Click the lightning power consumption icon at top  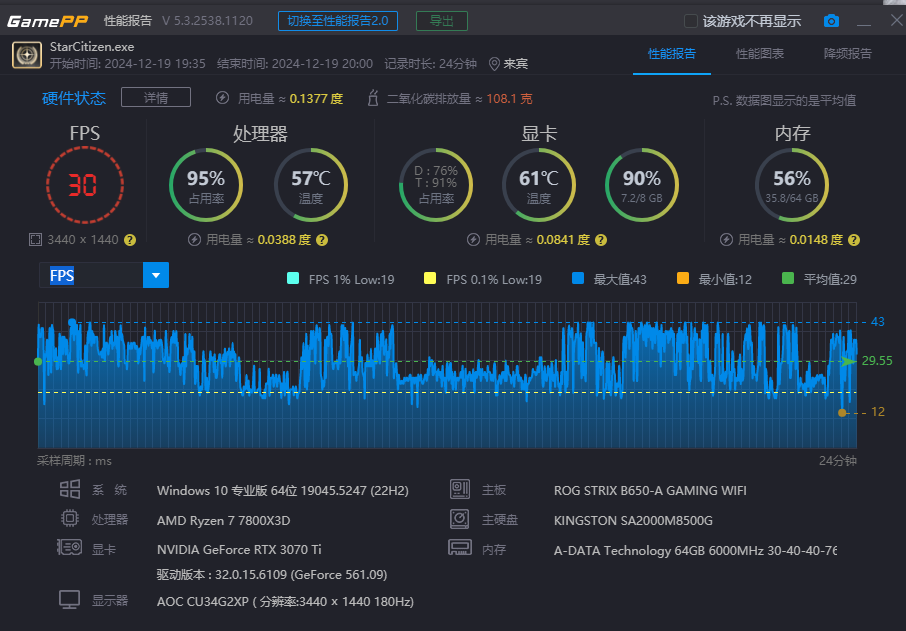click(224, 98)
